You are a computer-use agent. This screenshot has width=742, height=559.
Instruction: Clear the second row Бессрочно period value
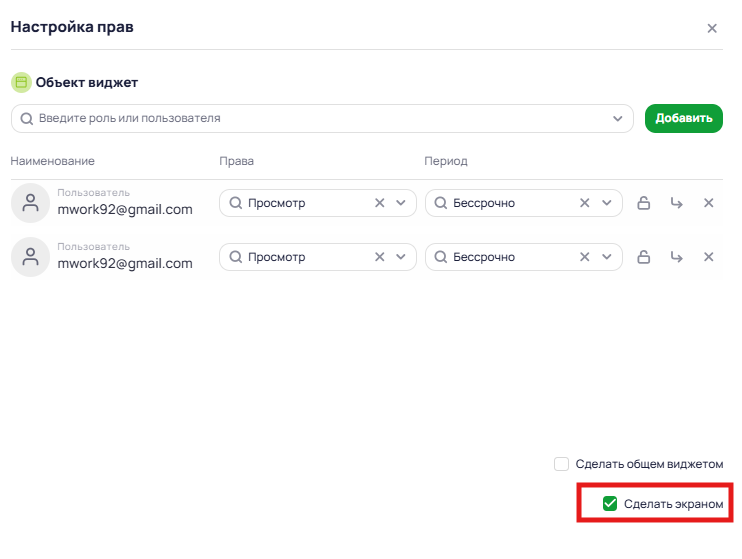585,257
